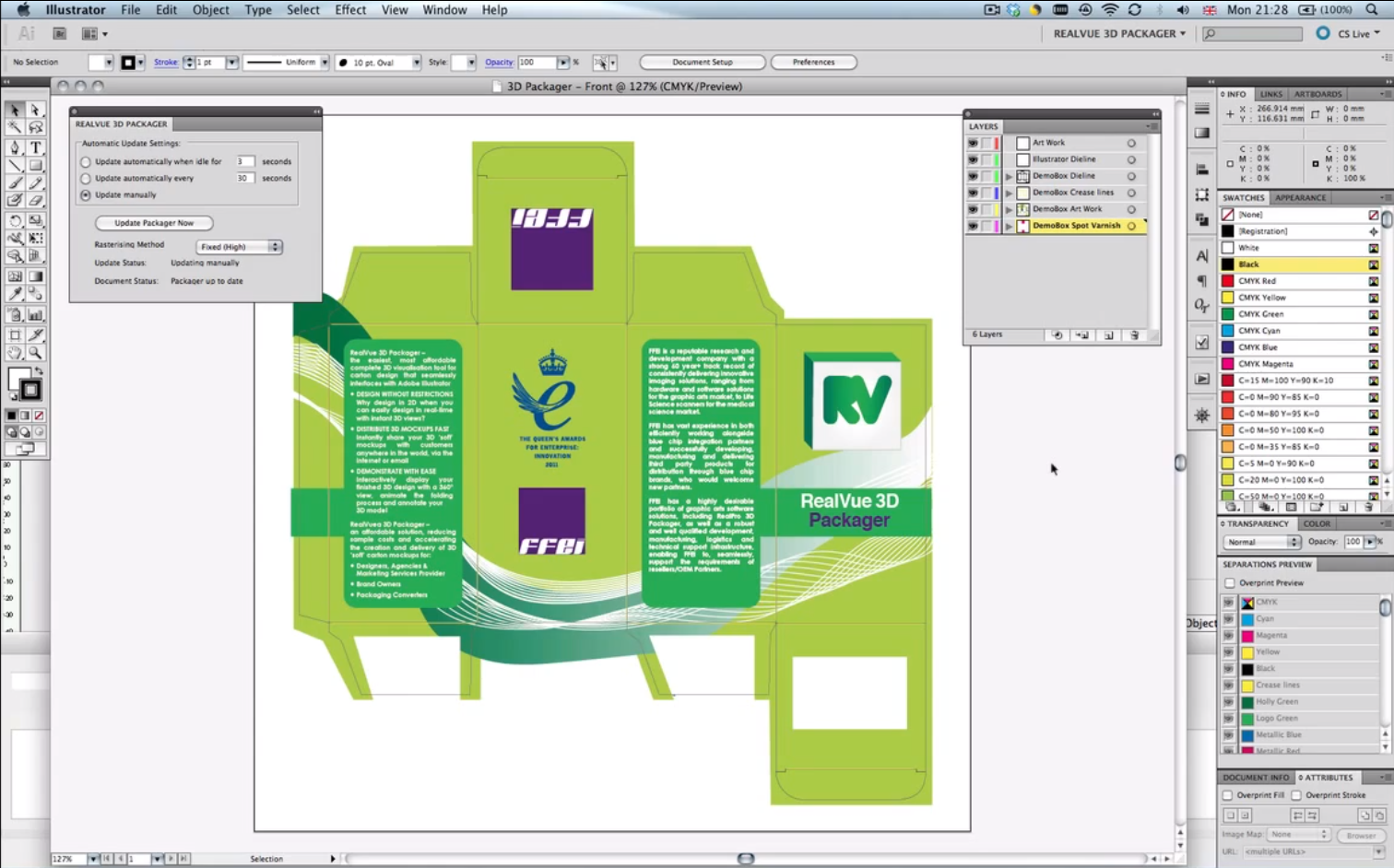Hide the Art Work layer
Viewport: 1394px width, 868px height.
(x=973, y=144)
